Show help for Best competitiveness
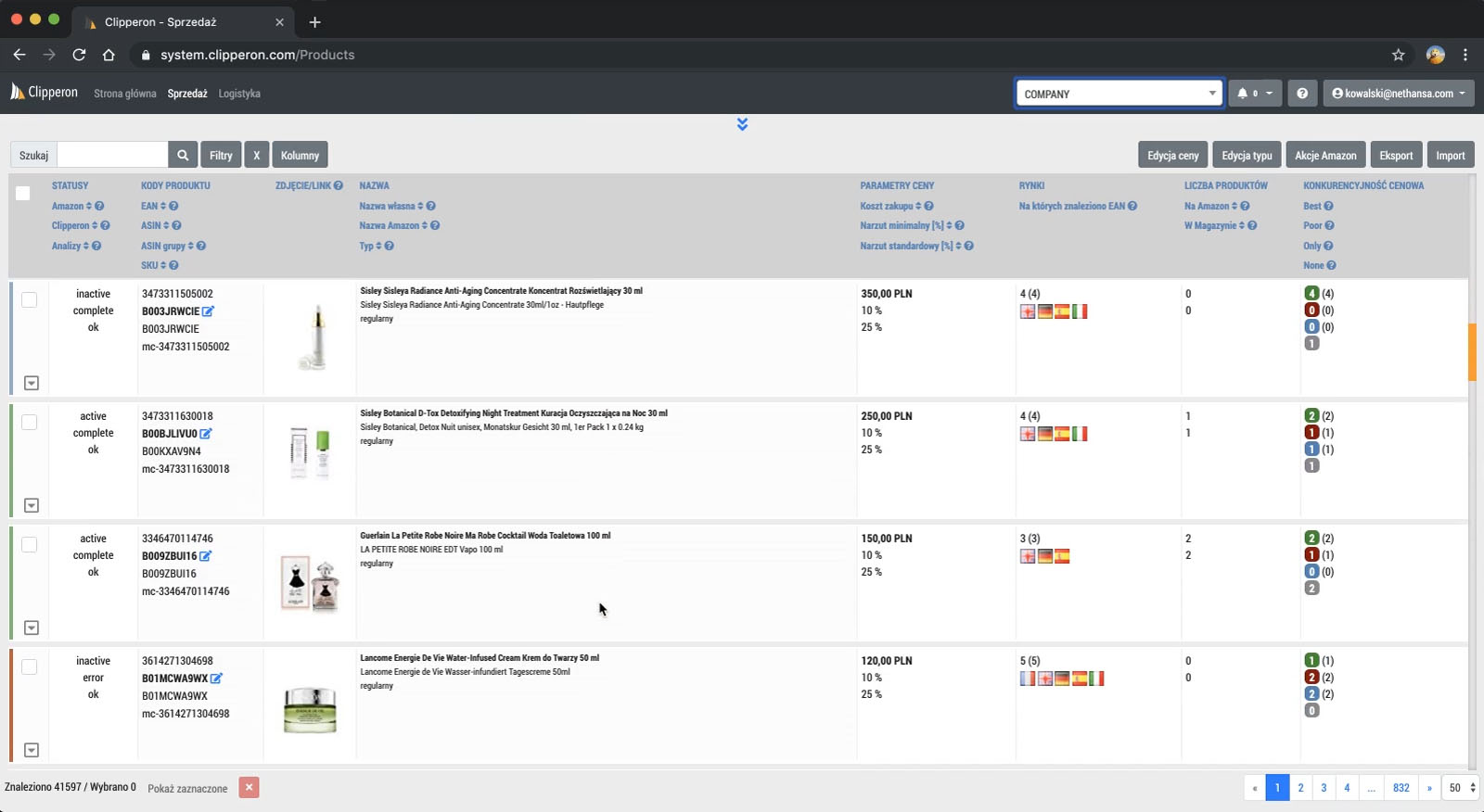The width and height of the screenshot is (1484, 812). (1328, 206)
